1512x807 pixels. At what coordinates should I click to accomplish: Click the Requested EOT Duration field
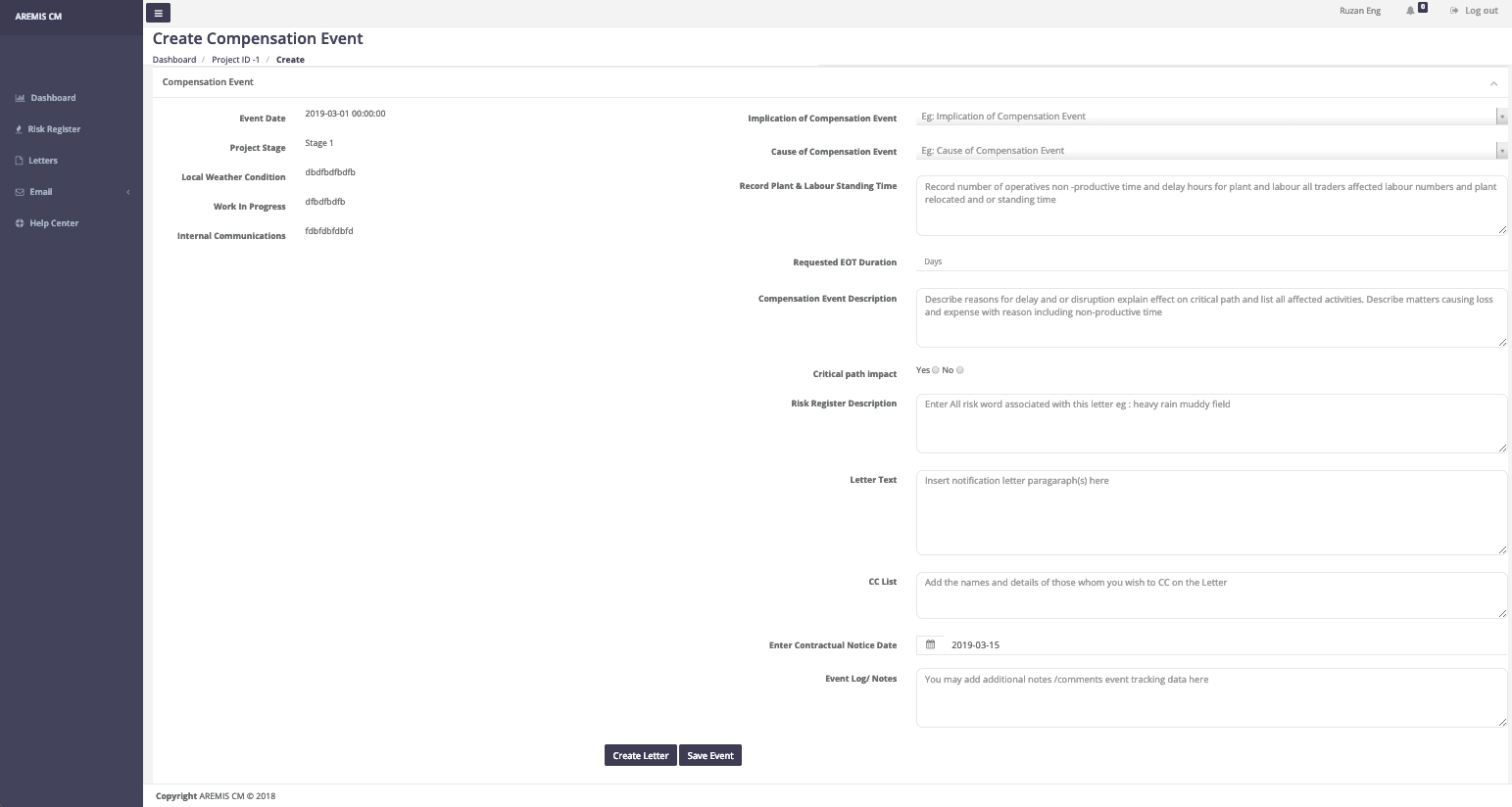tap(1210, 261)
